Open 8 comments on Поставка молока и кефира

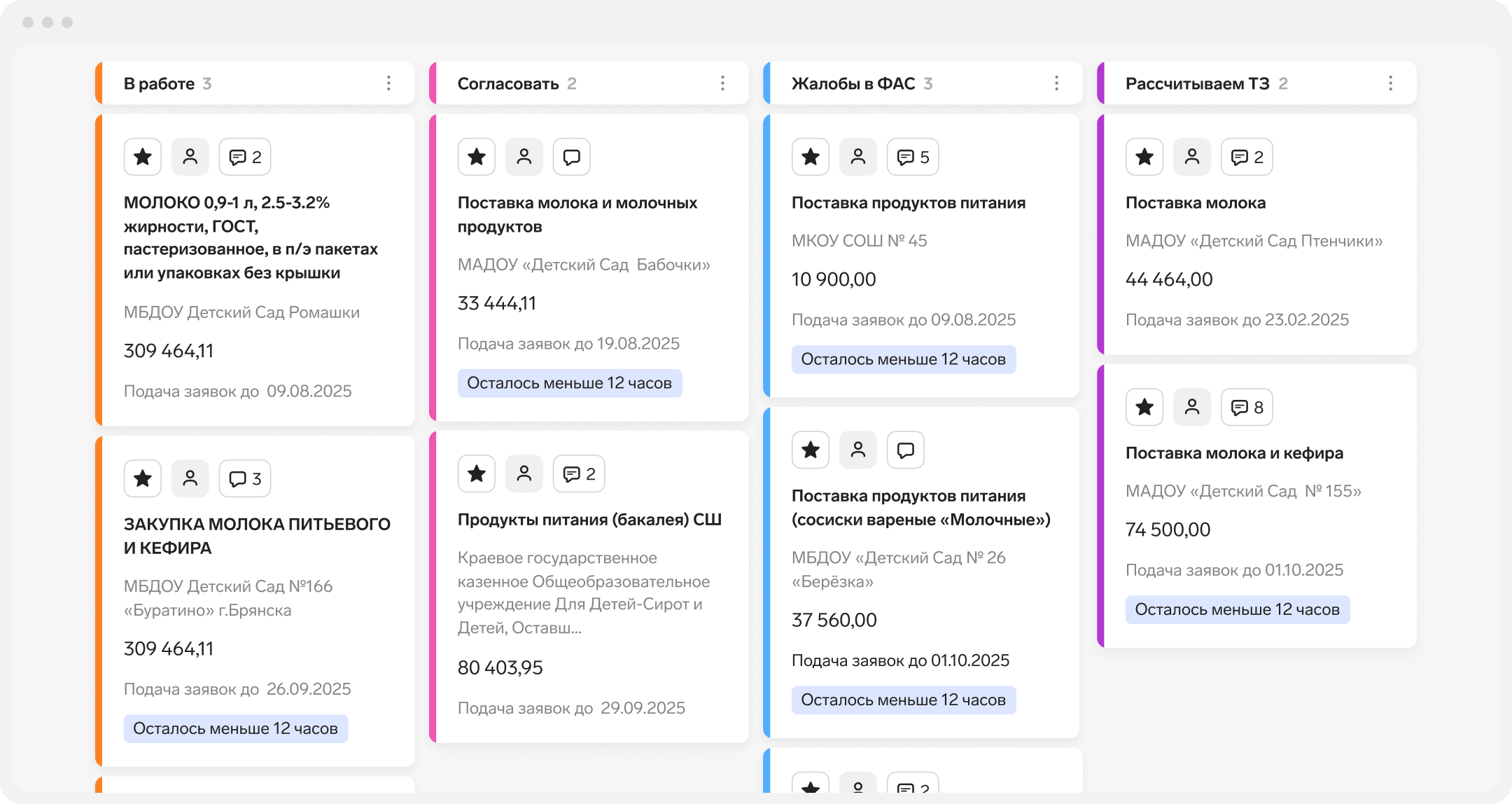click(1247, 407)
